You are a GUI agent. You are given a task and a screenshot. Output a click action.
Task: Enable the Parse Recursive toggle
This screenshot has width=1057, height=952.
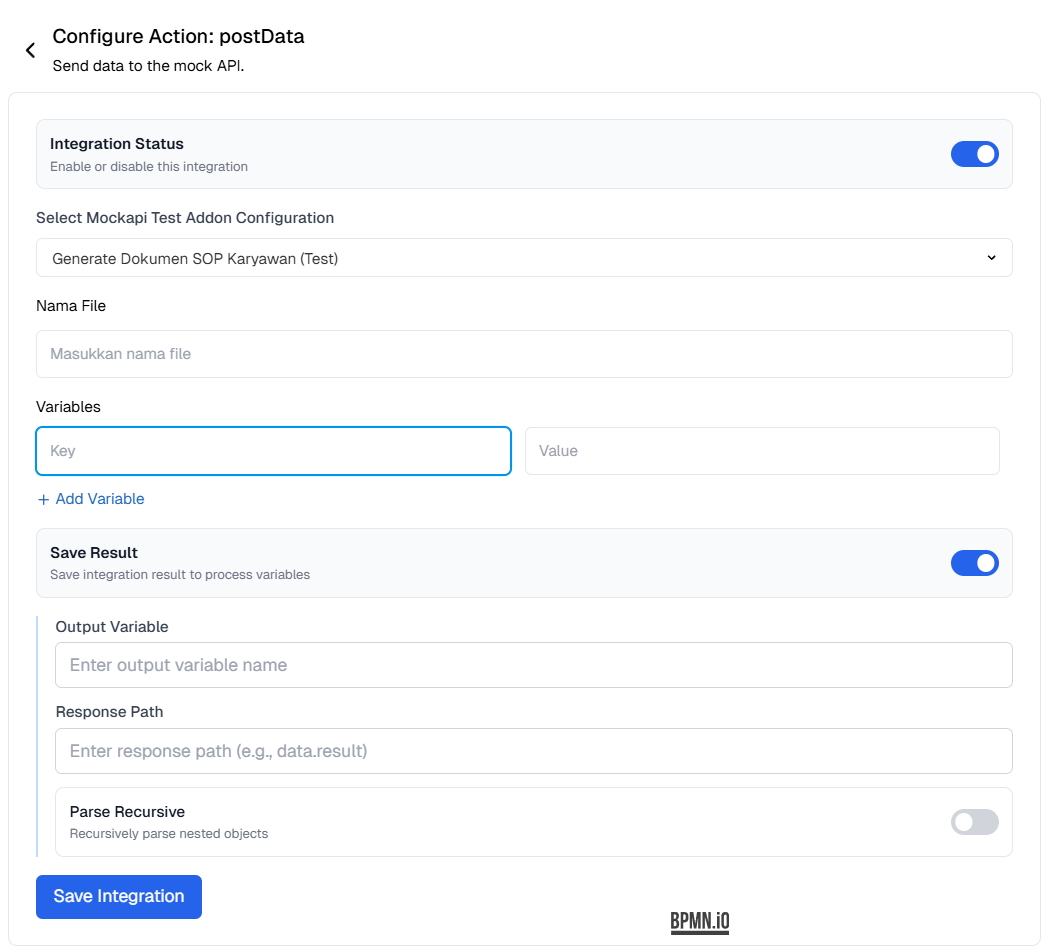[974, 821]
